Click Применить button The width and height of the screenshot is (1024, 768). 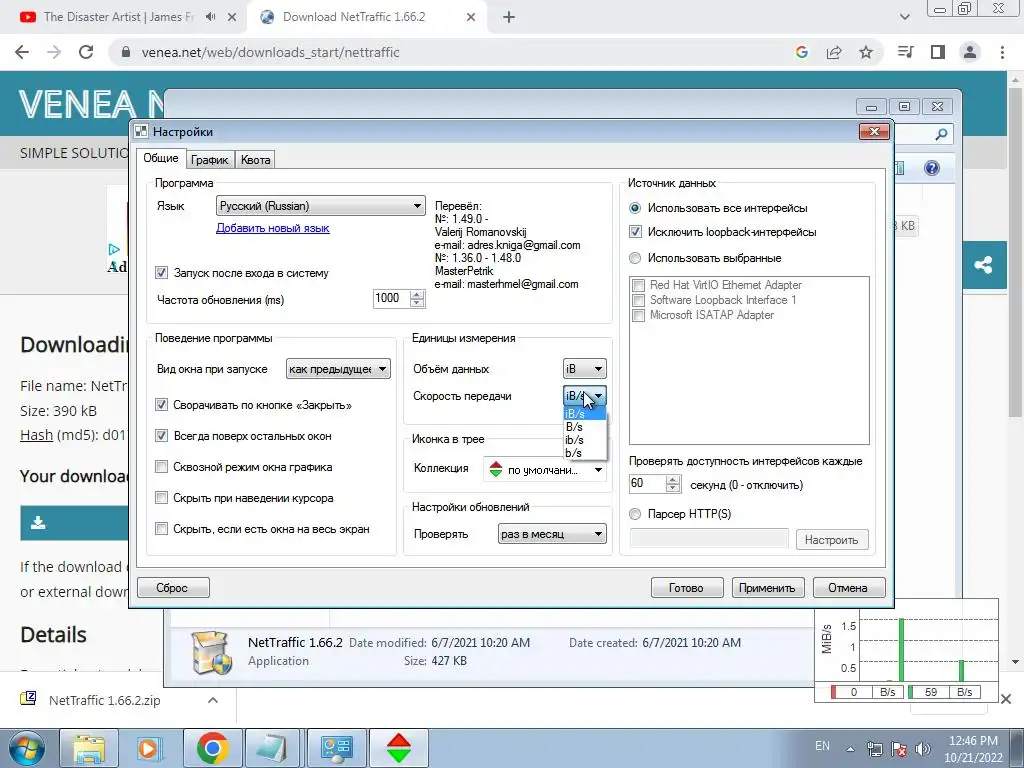pyautogui.click(x=767, y=588)
